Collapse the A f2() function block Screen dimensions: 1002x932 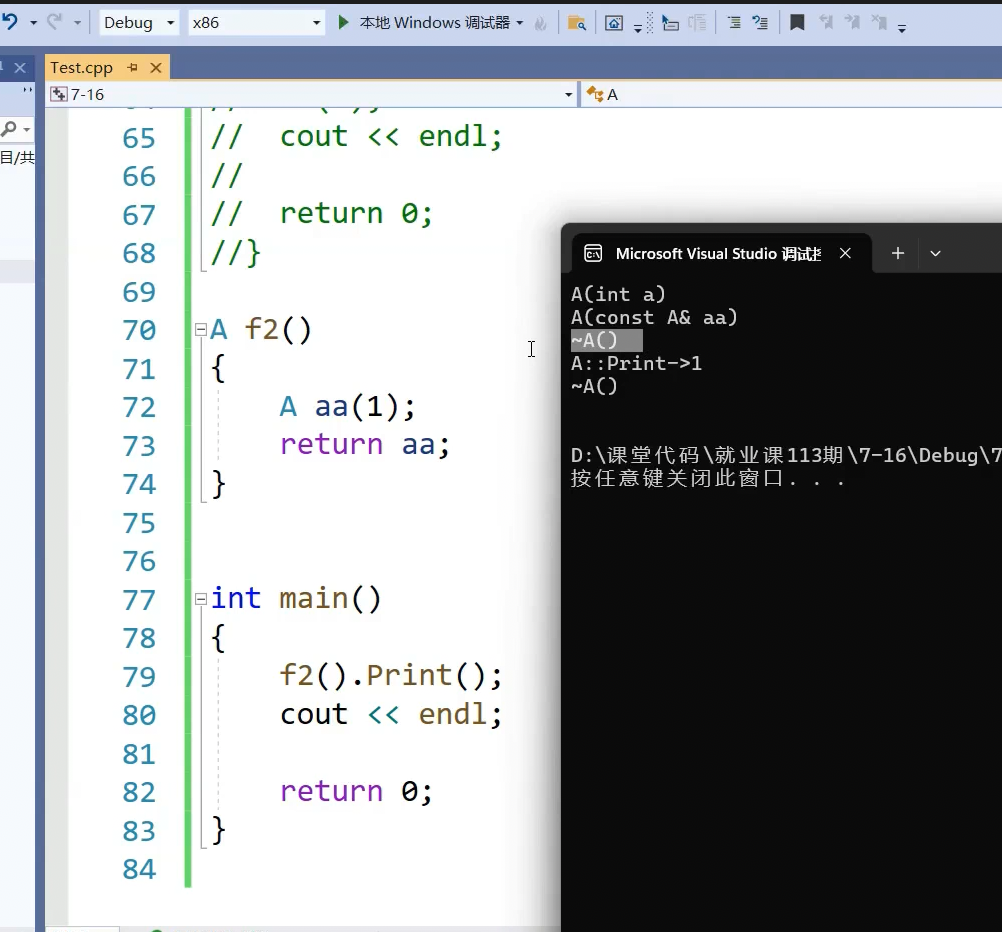pyautogui.click(x=201, y=330)
